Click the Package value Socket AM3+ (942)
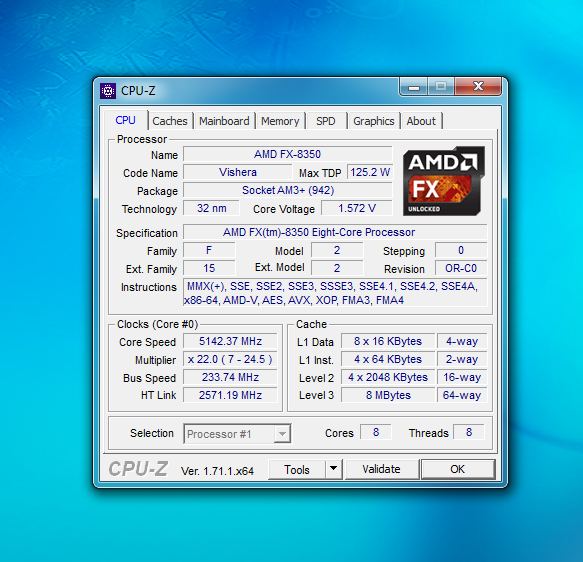583x562 pixels. point(287,190)
